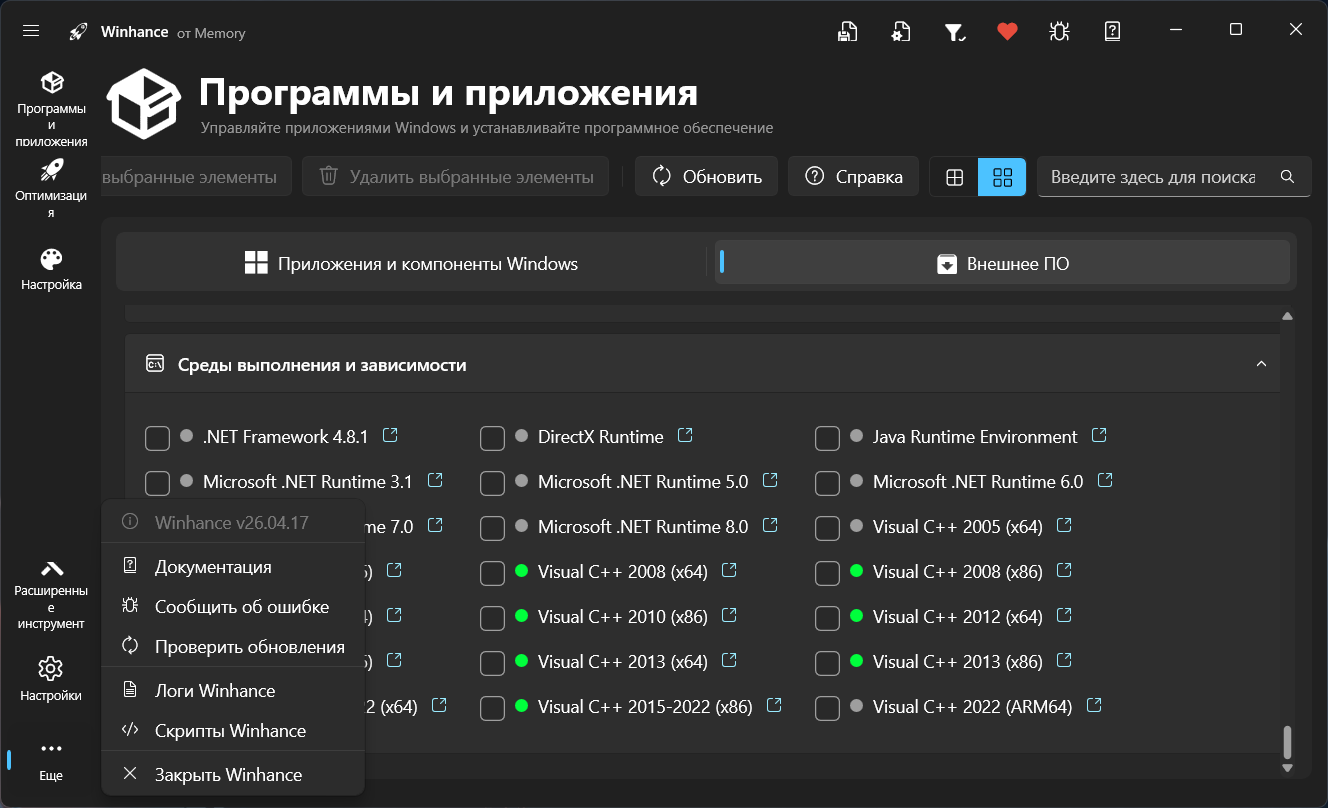Open the hamburger navigation menu
Image resolution: width=1328 pixels, height=808 pixels.
click(31, 31)
